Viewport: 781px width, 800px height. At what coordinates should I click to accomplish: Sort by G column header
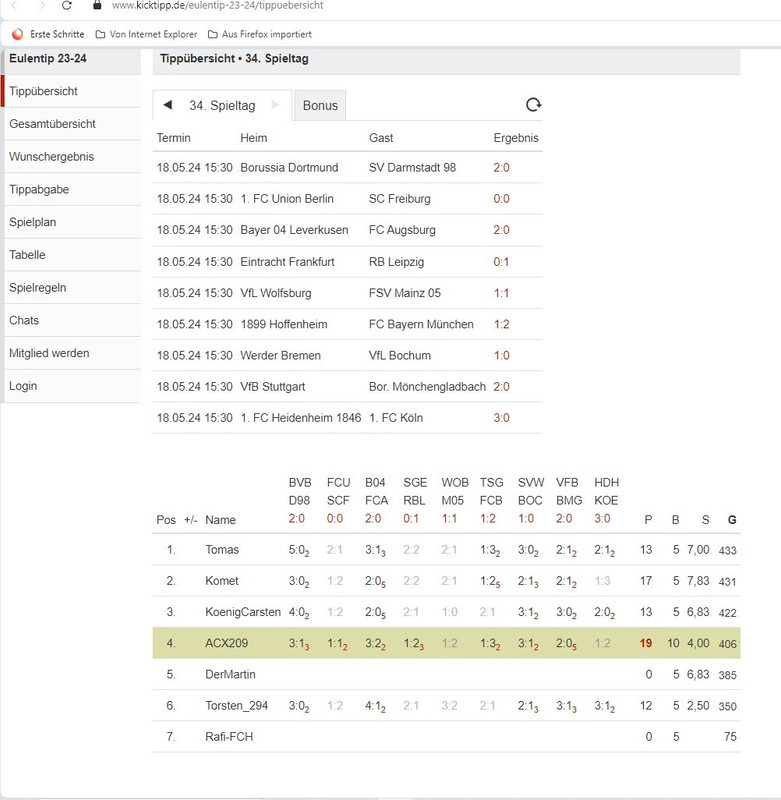coord(732,520)
